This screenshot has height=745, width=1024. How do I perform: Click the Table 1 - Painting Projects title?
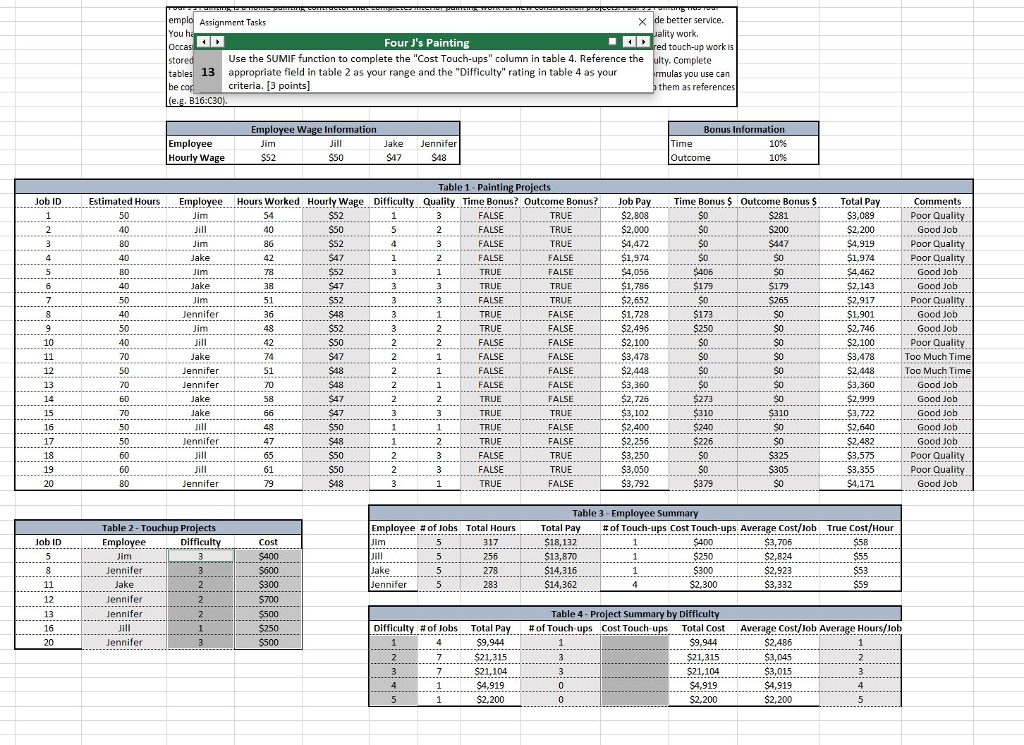494,187
